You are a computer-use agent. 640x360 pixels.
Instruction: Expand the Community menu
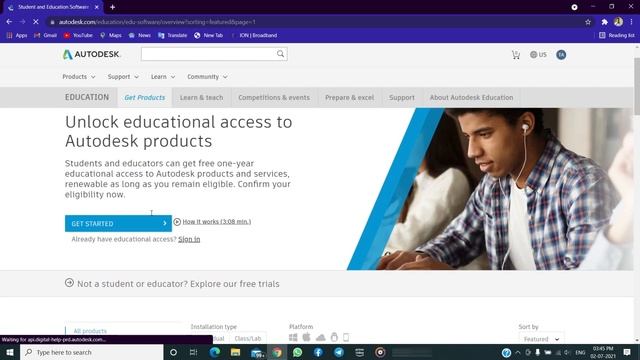[x=207, y=77]
